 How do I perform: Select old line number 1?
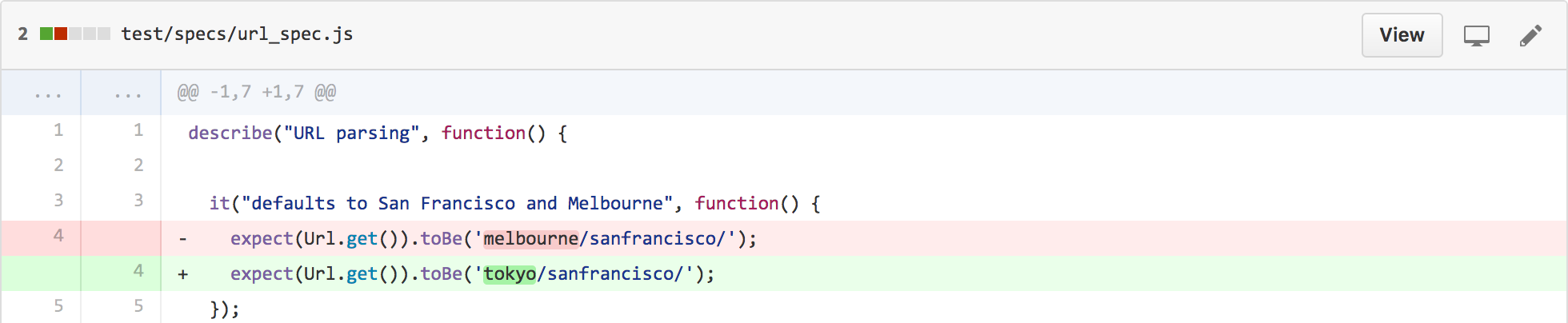(x=58, y=130)
